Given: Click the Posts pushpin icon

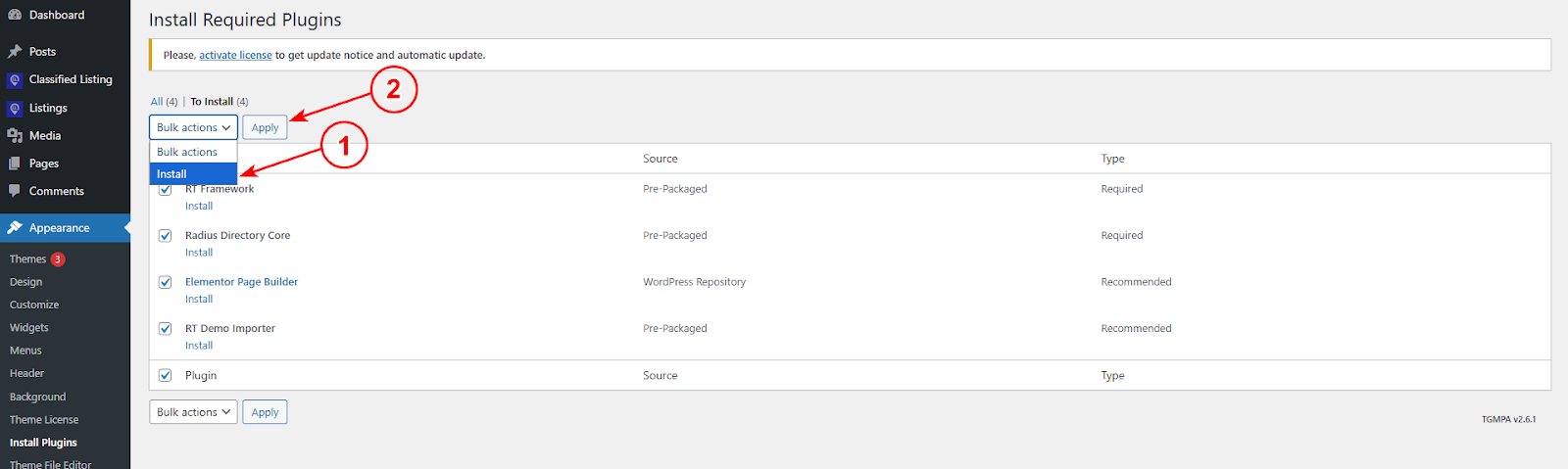Looking at the screenshot, I should (x=15, y=51).
